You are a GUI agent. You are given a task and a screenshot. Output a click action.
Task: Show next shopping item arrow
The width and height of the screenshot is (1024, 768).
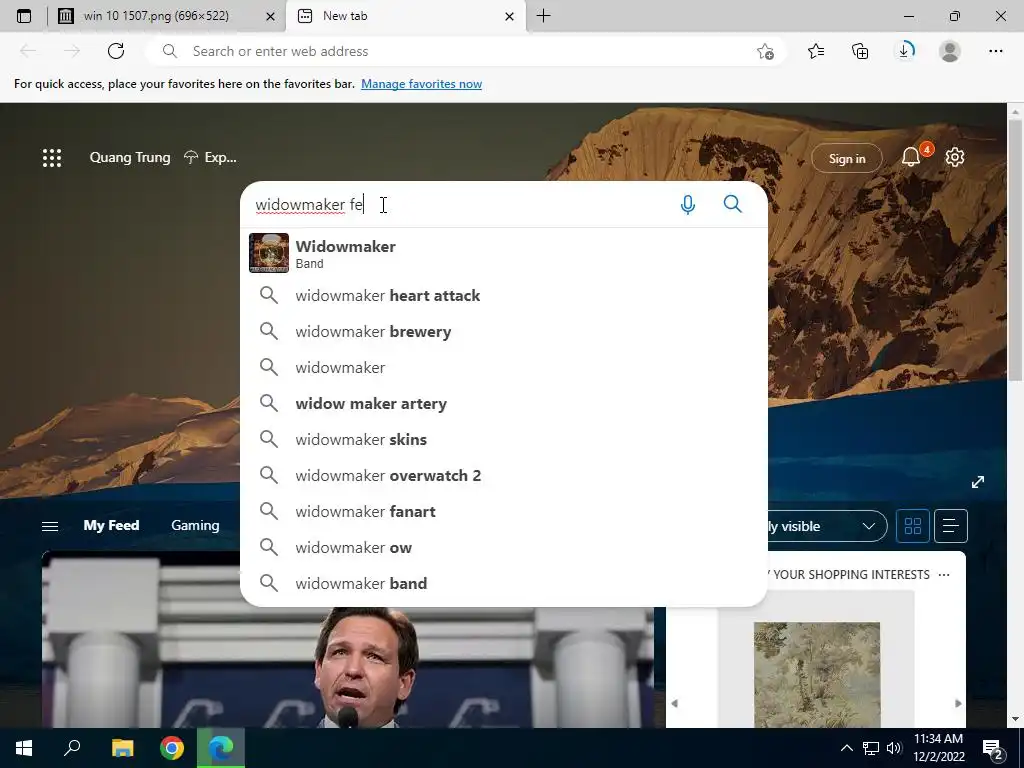pos(958,703)
